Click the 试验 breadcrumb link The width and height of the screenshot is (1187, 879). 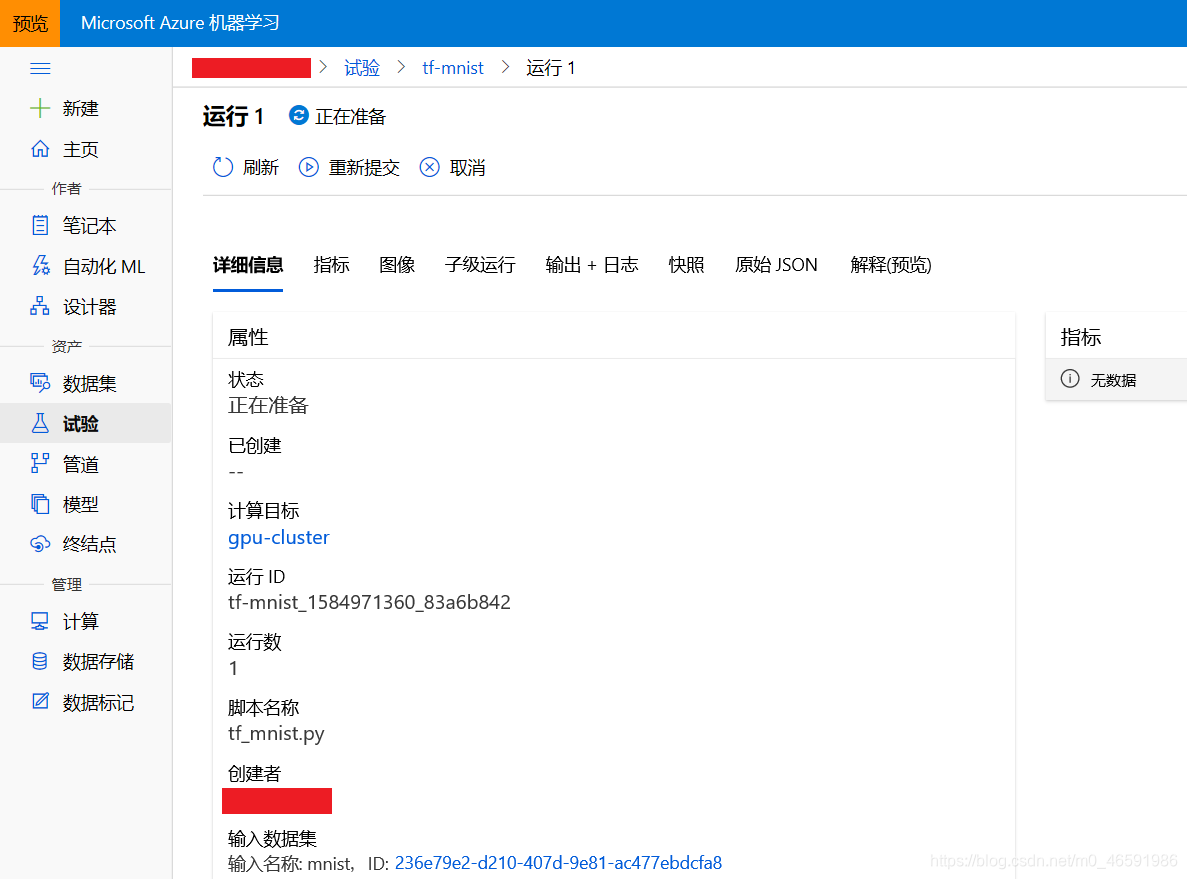point(362,68)
